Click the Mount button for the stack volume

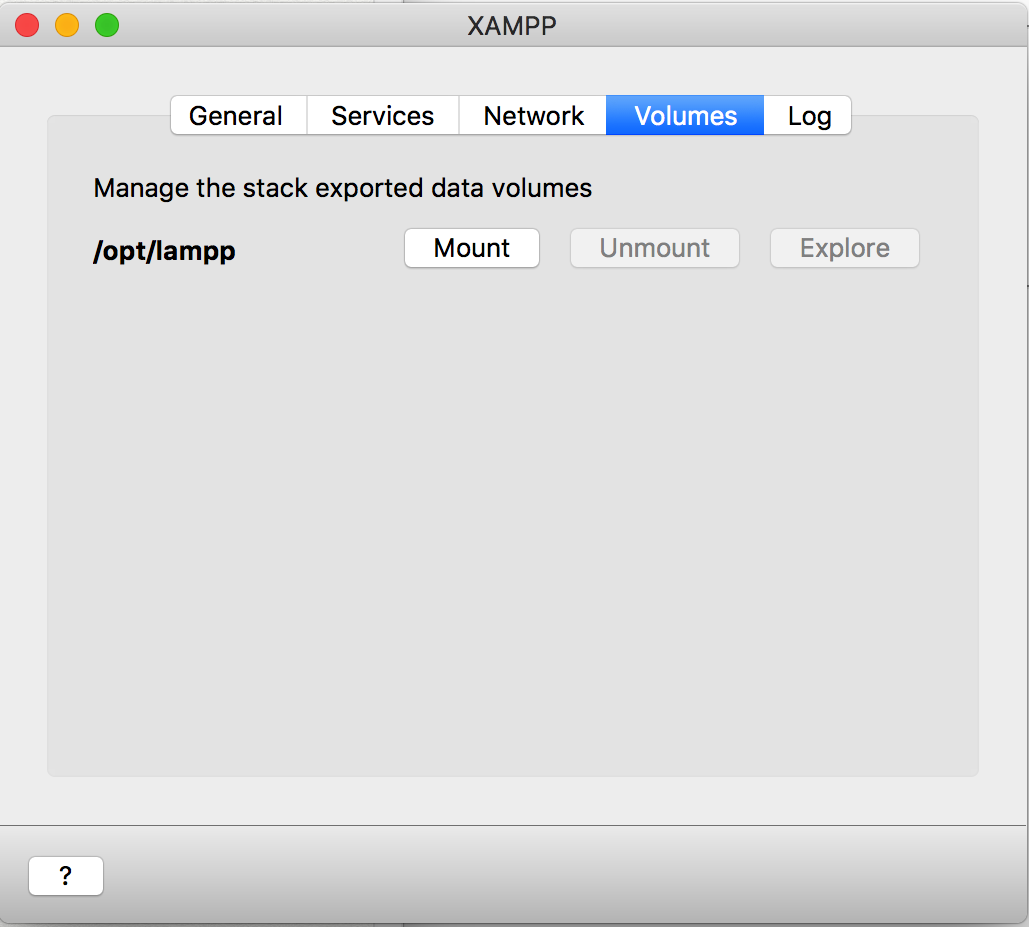(471, 248)
